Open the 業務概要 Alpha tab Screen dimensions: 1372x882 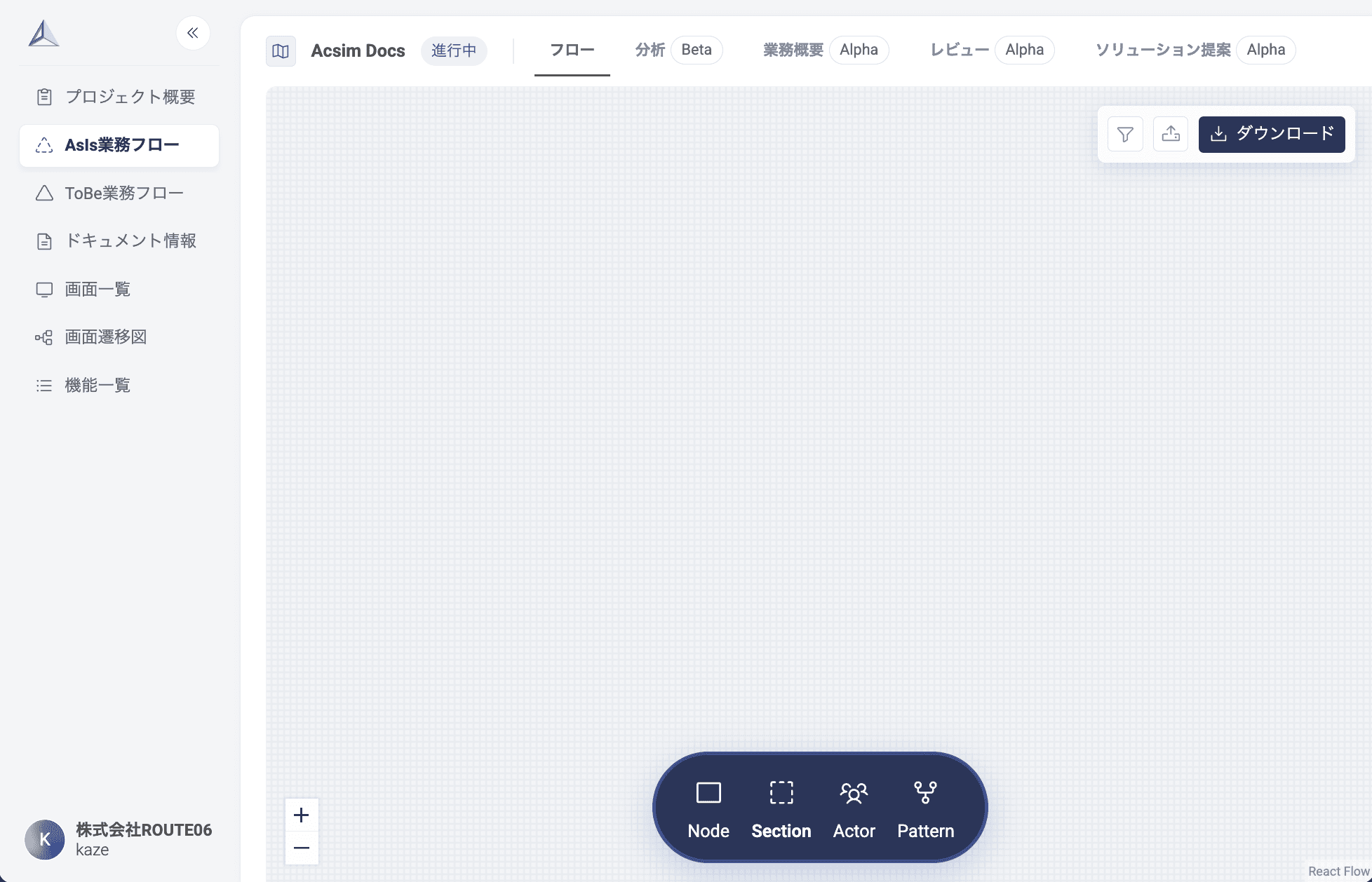pos(826,50)
